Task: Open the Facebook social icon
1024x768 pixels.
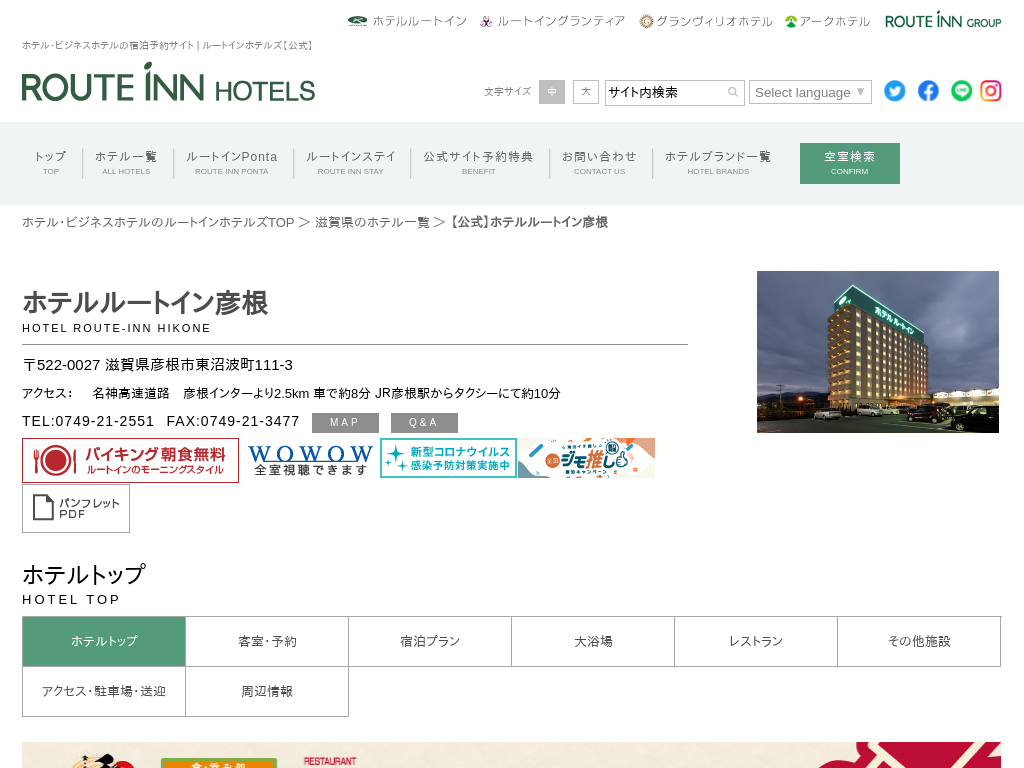Action: coord(928,91)
